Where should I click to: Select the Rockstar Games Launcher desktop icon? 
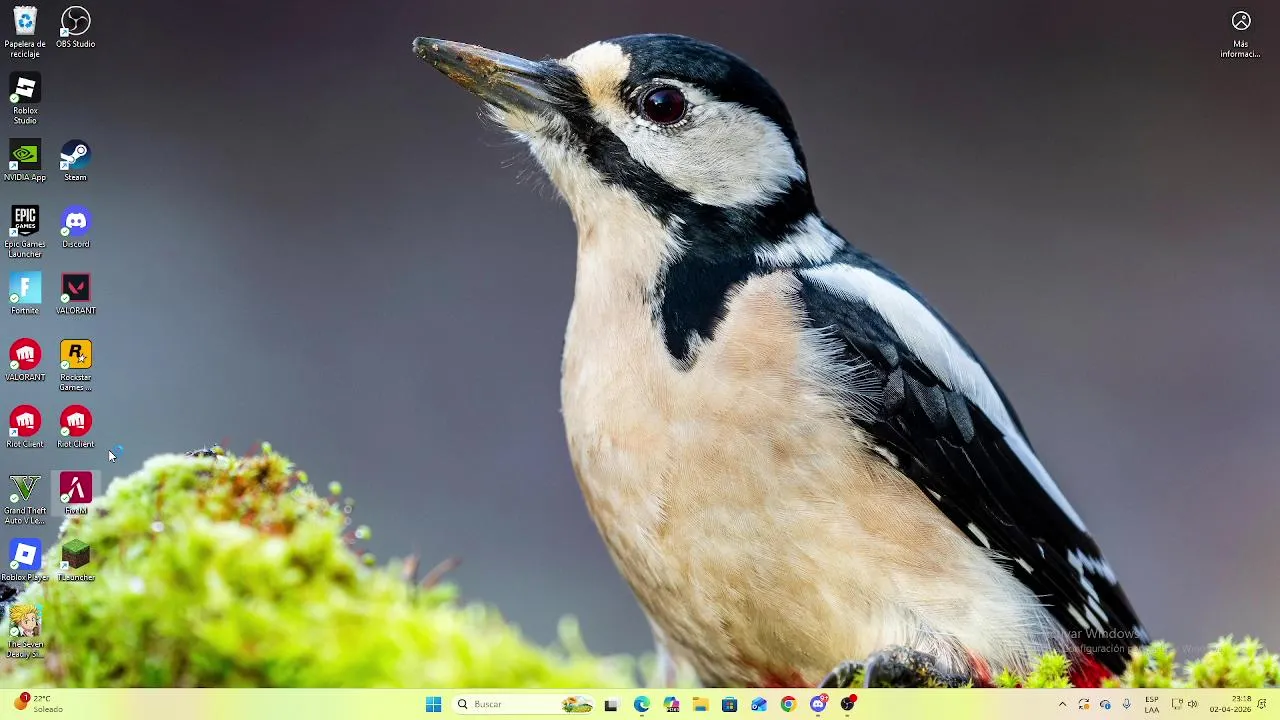76,366
